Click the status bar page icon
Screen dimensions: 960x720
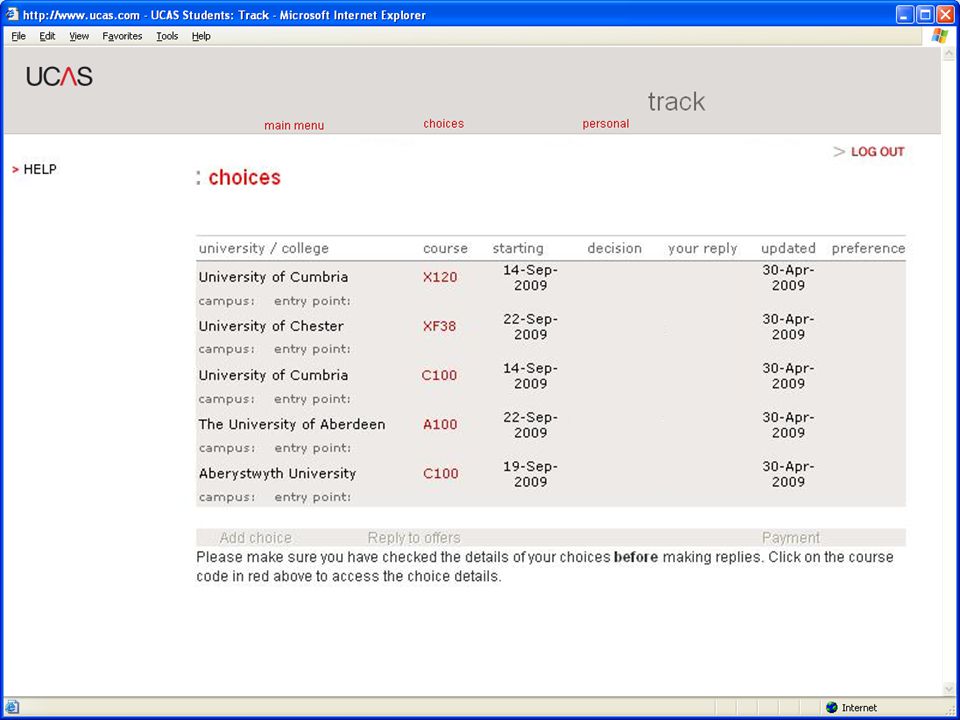point(13,707)
